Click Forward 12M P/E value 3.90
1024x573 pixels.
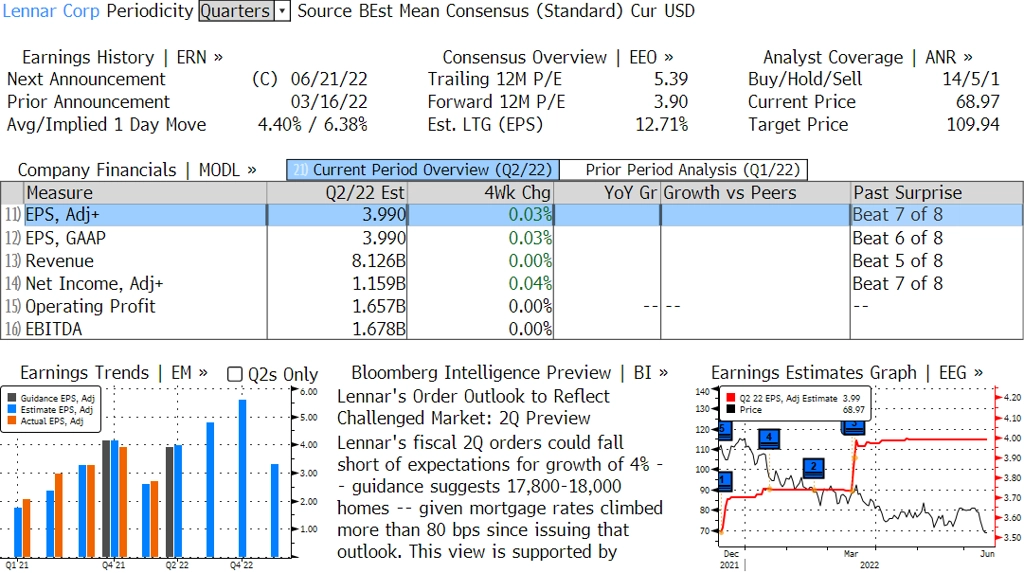(671, 102)
